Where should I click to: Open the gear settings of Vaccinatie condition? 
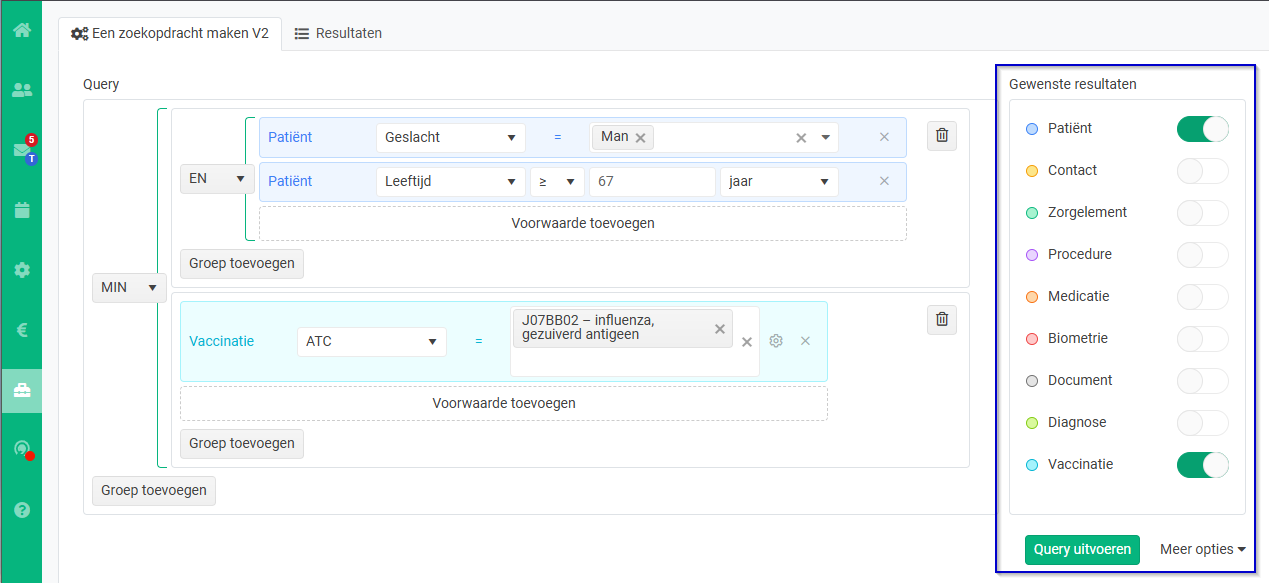(x=776, y=341)
